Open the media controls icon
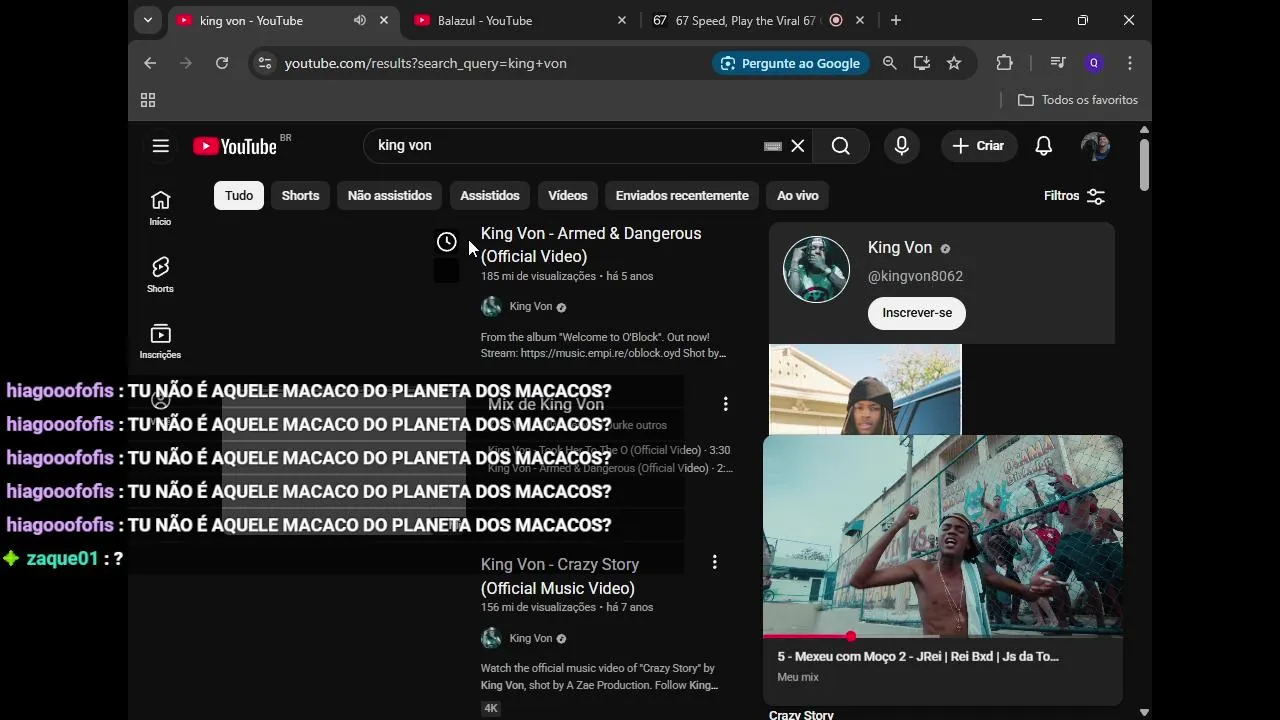 pos(1058,63)
